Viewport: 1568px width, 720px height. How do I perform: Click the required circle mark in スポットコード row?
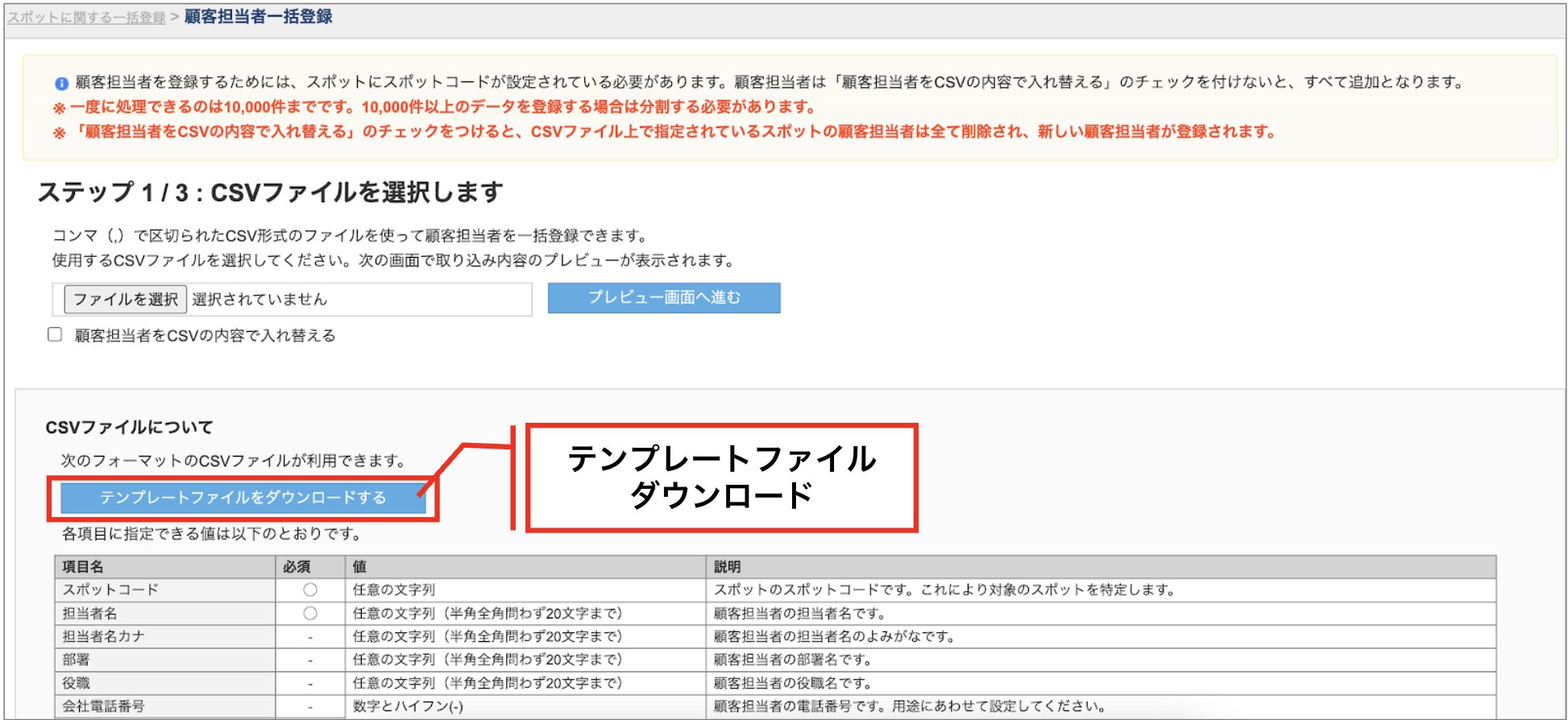click(x=310, y=590)
